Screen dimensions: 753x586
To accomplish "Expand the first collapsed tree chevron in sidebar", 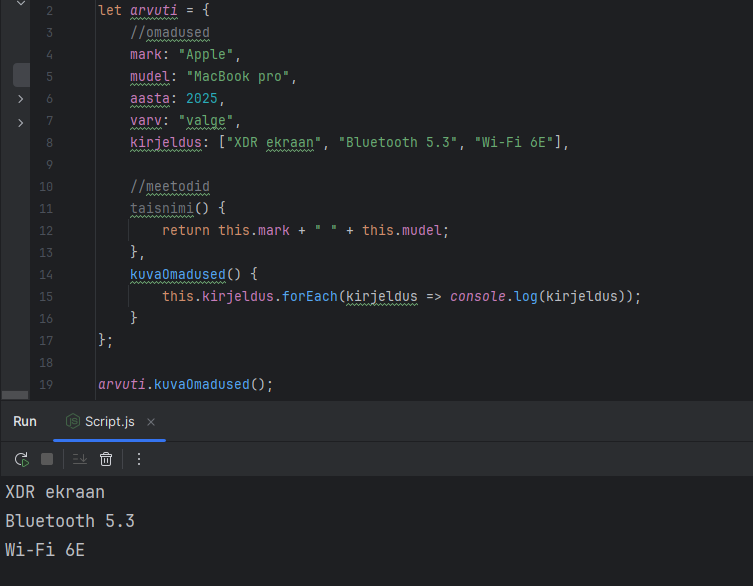I will [x=21, y=99].
